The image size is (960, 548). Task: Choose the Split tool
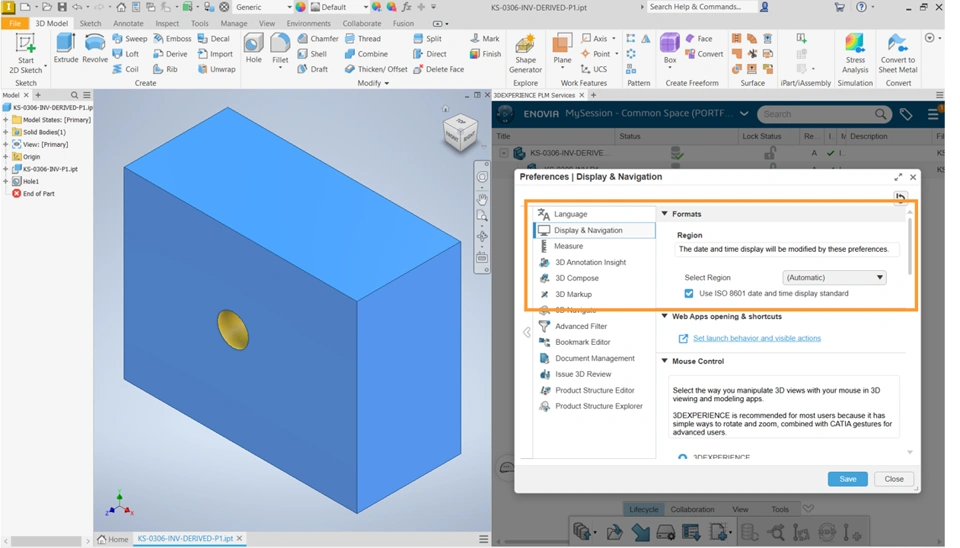coord(427,39)
